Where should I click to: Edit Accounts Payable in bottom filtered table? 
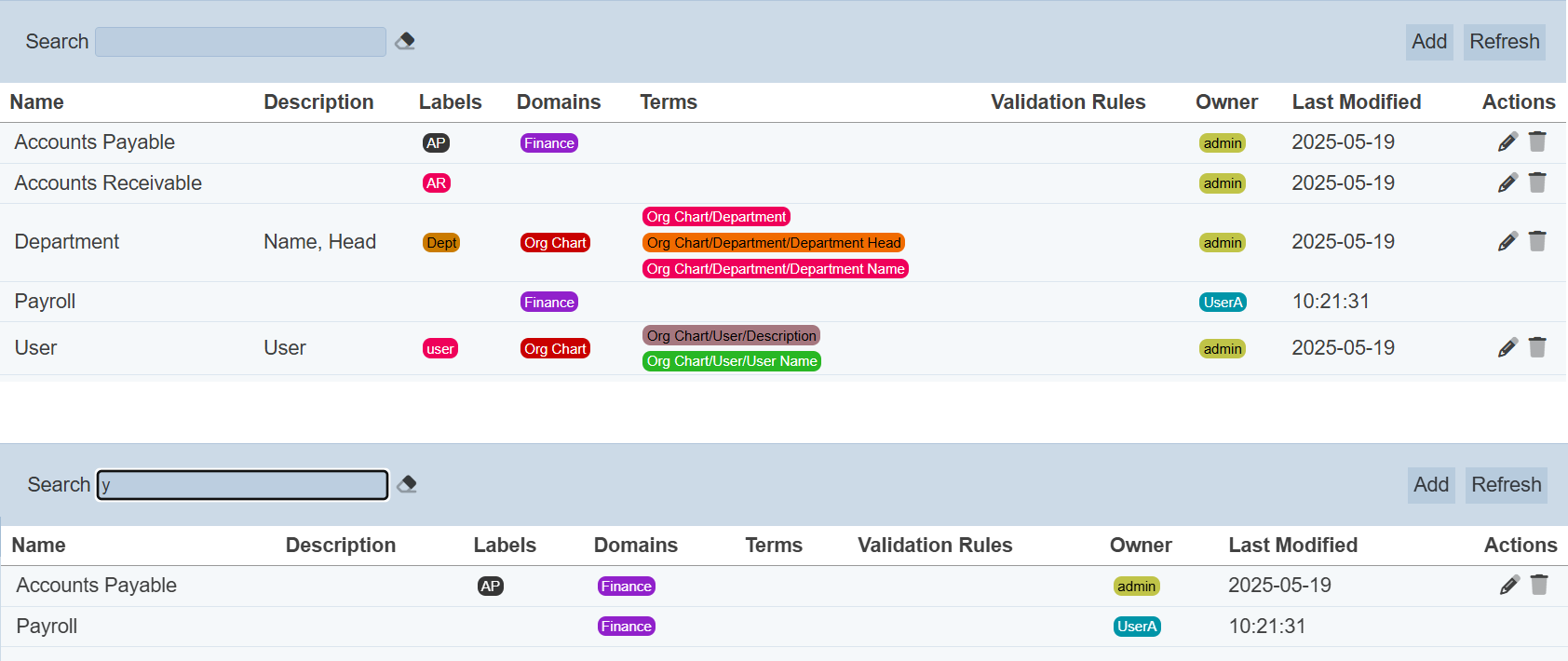click(1509, 586)
